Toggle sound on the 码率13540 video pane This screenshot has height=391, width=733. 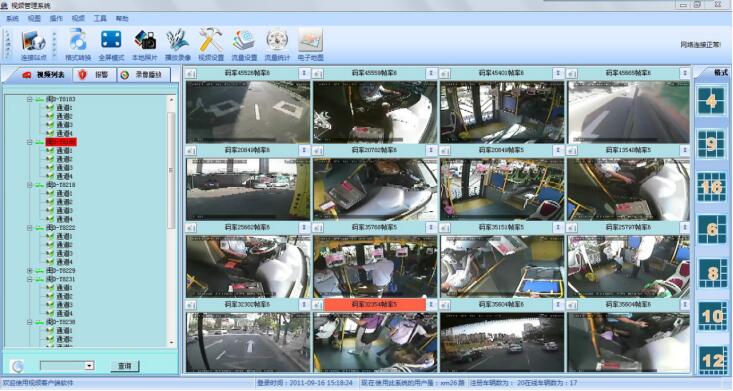pyautogui.click(x=572, y=150)
